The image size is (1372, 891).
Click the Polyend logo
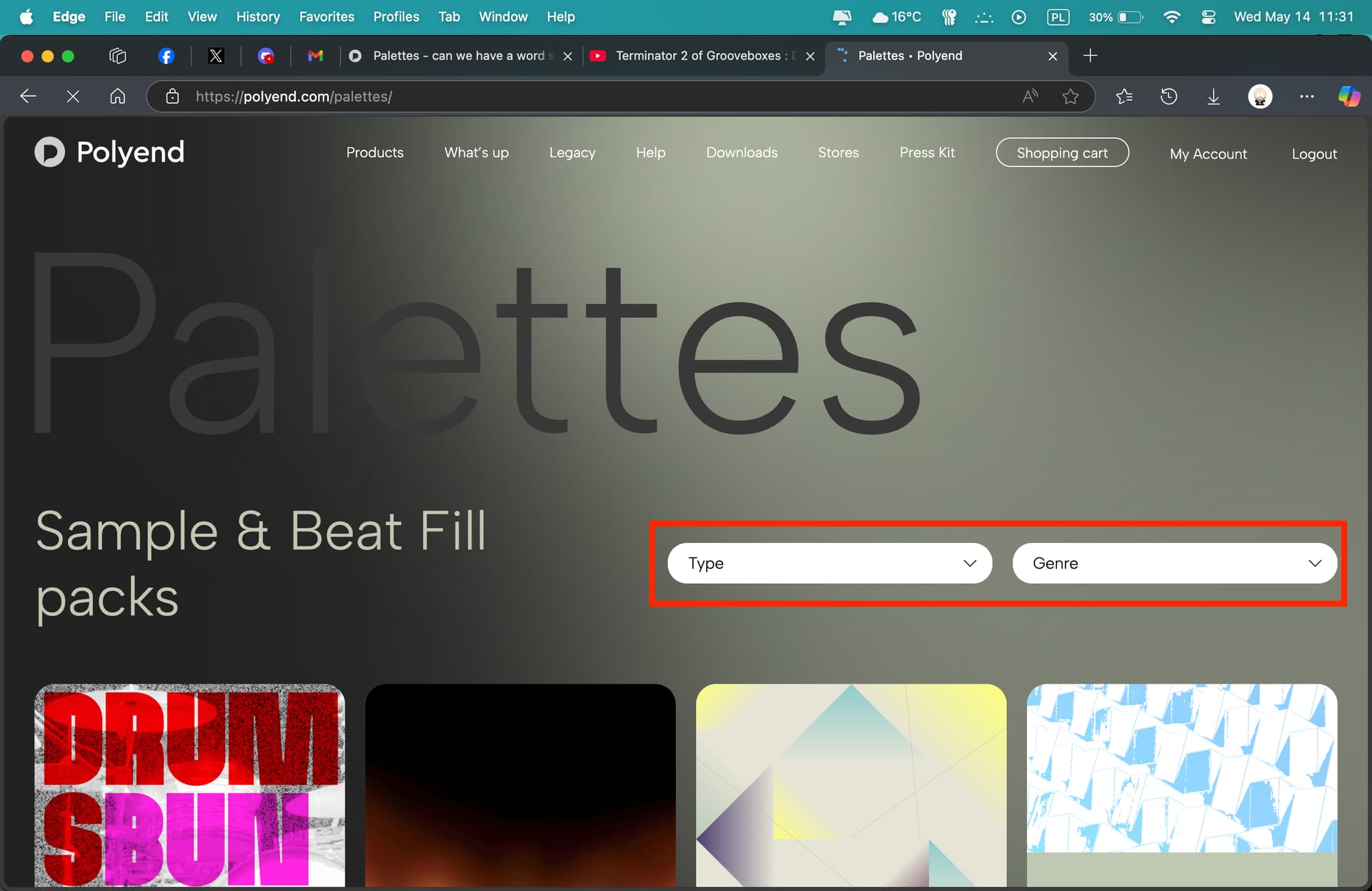click(109, 152)
